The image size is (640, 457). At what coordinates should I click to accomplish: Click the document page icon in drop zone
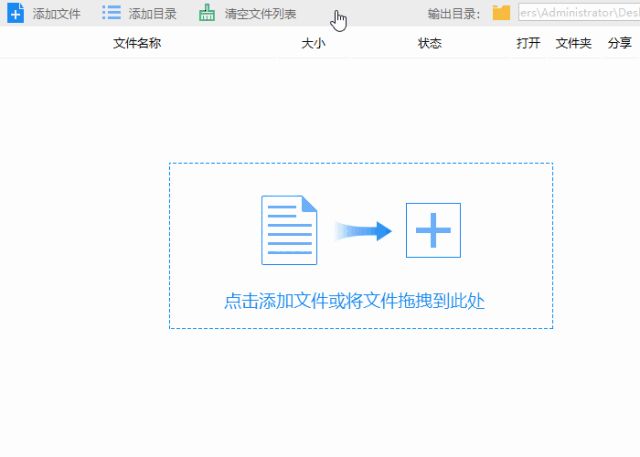point(289,230)
